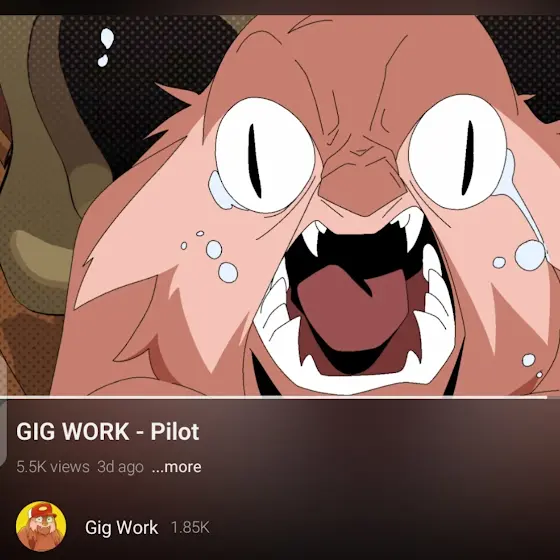The image size is (560, 560).
Task: Tap the cat's pink tongue in the video
Action: [x=352, y=311]
